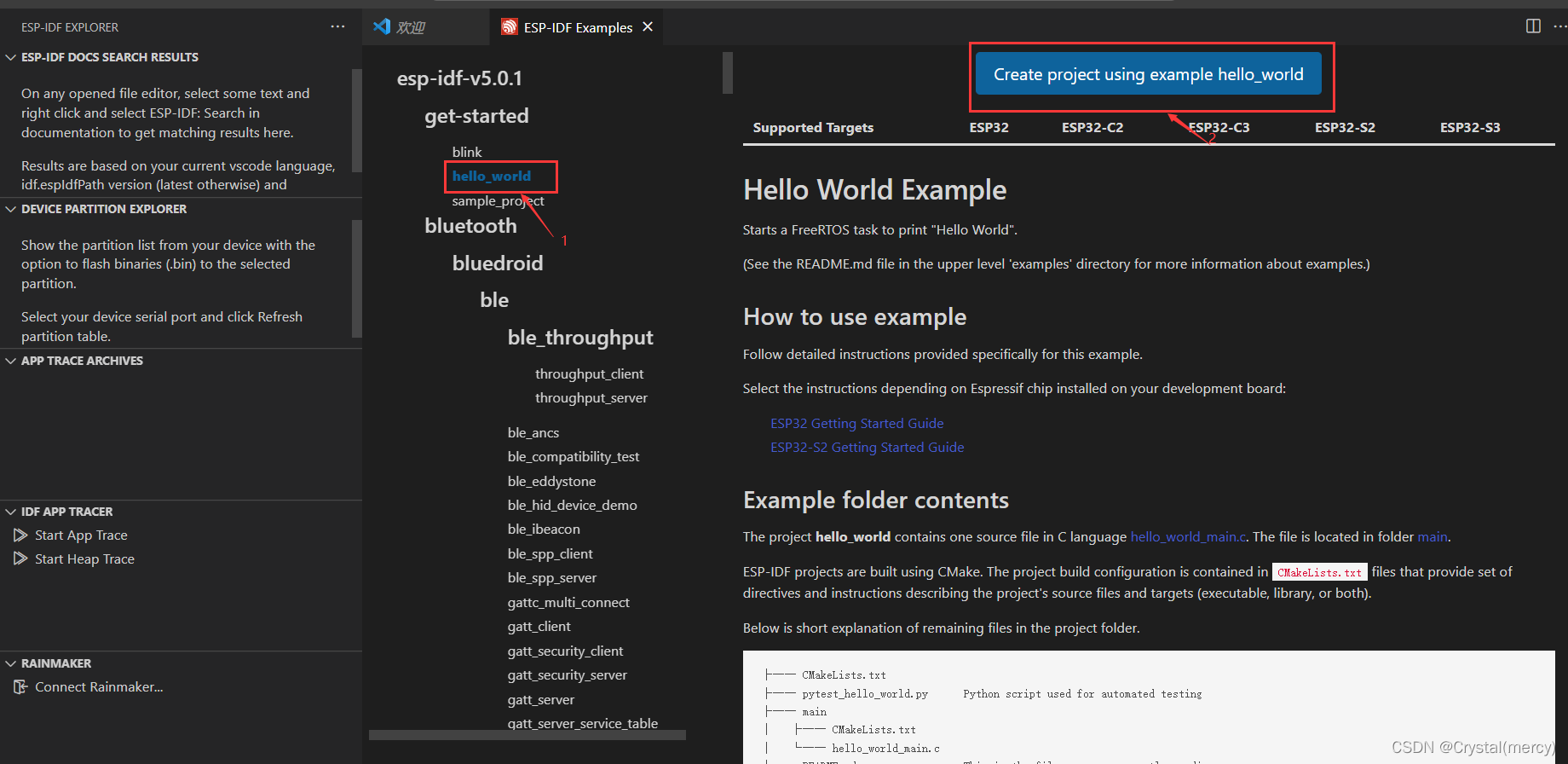Click Connect Rainmaker...
1568x764 pixels.
99,686
